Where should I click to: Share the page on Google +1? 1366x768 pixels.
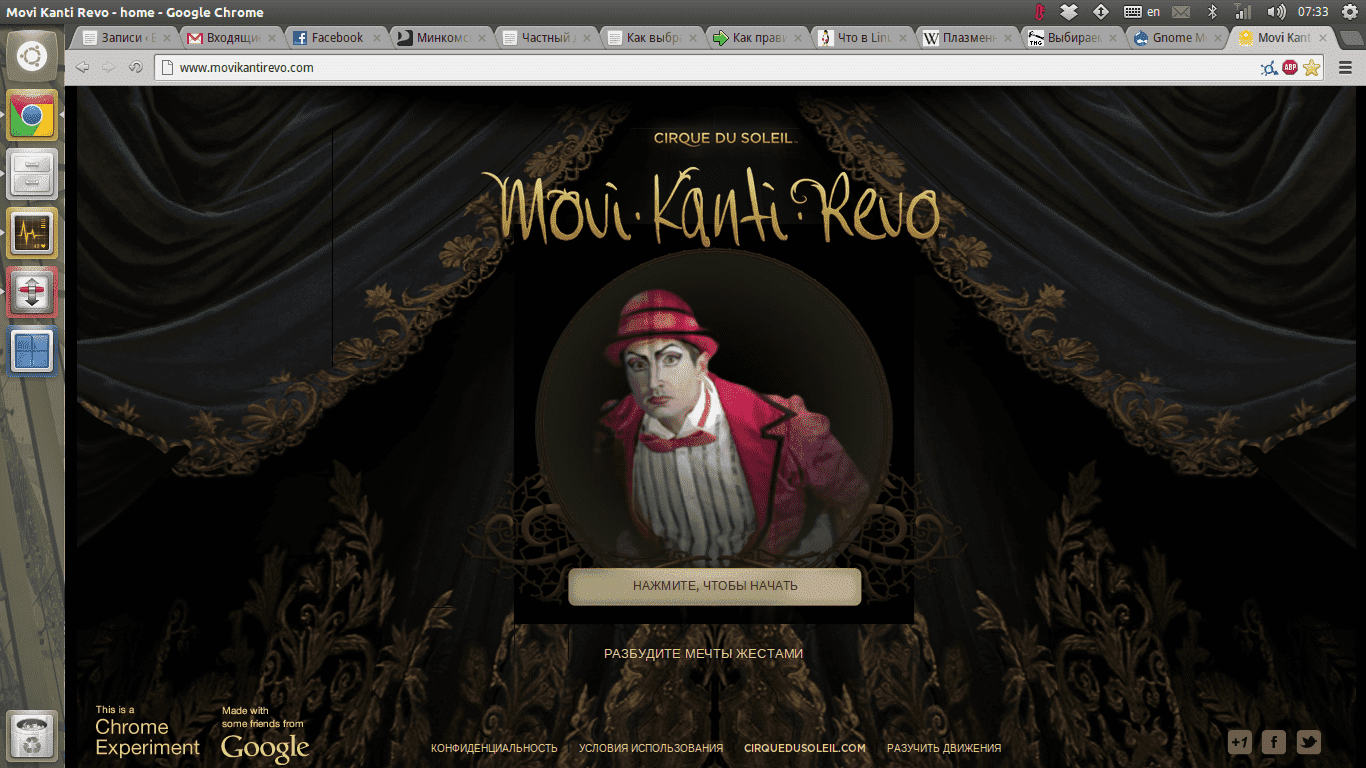click(x=1239, y=742)
